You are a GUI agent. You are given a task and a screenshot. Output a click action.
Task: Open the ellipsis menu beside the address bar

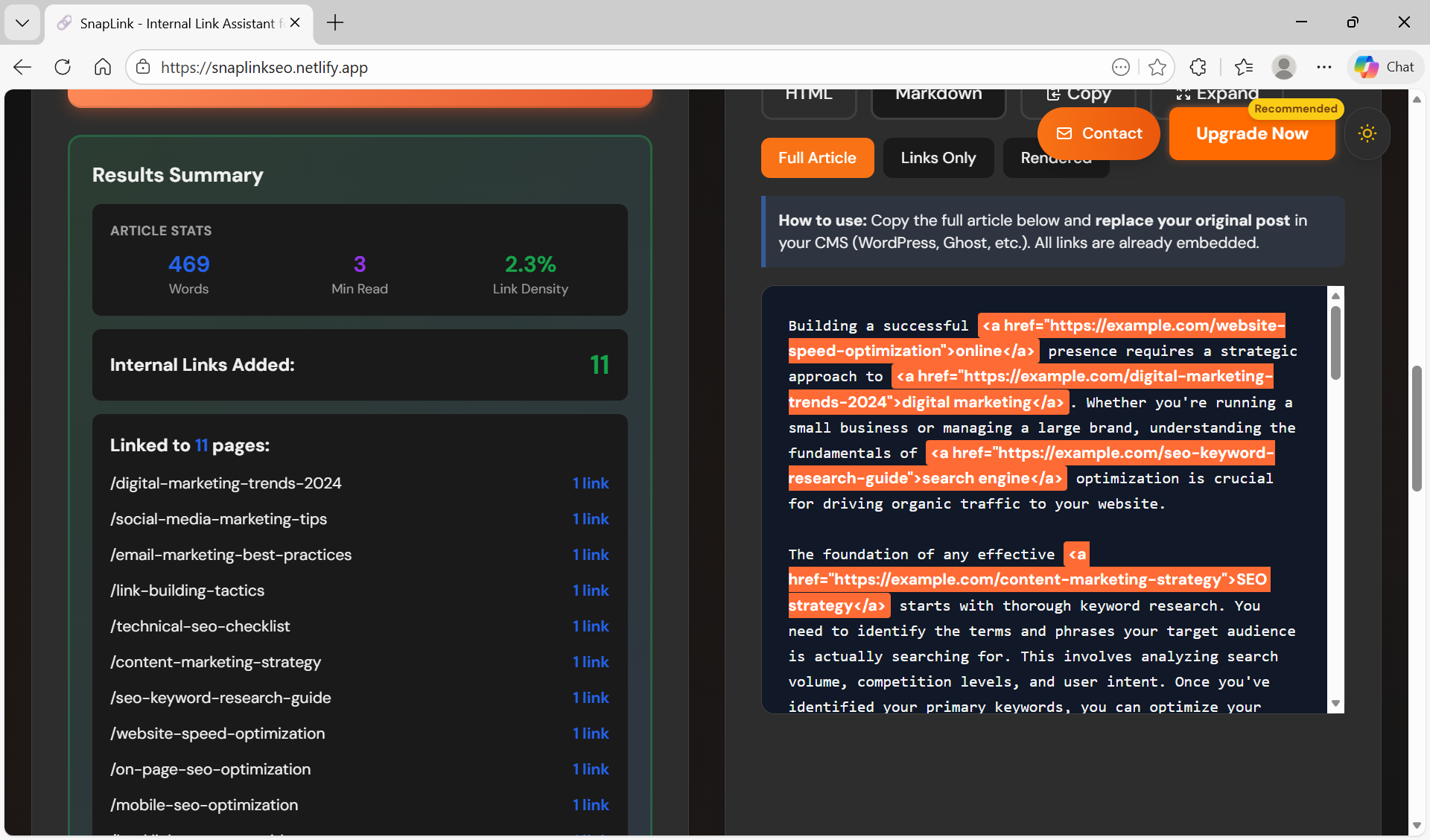[x=1121, y=67]
